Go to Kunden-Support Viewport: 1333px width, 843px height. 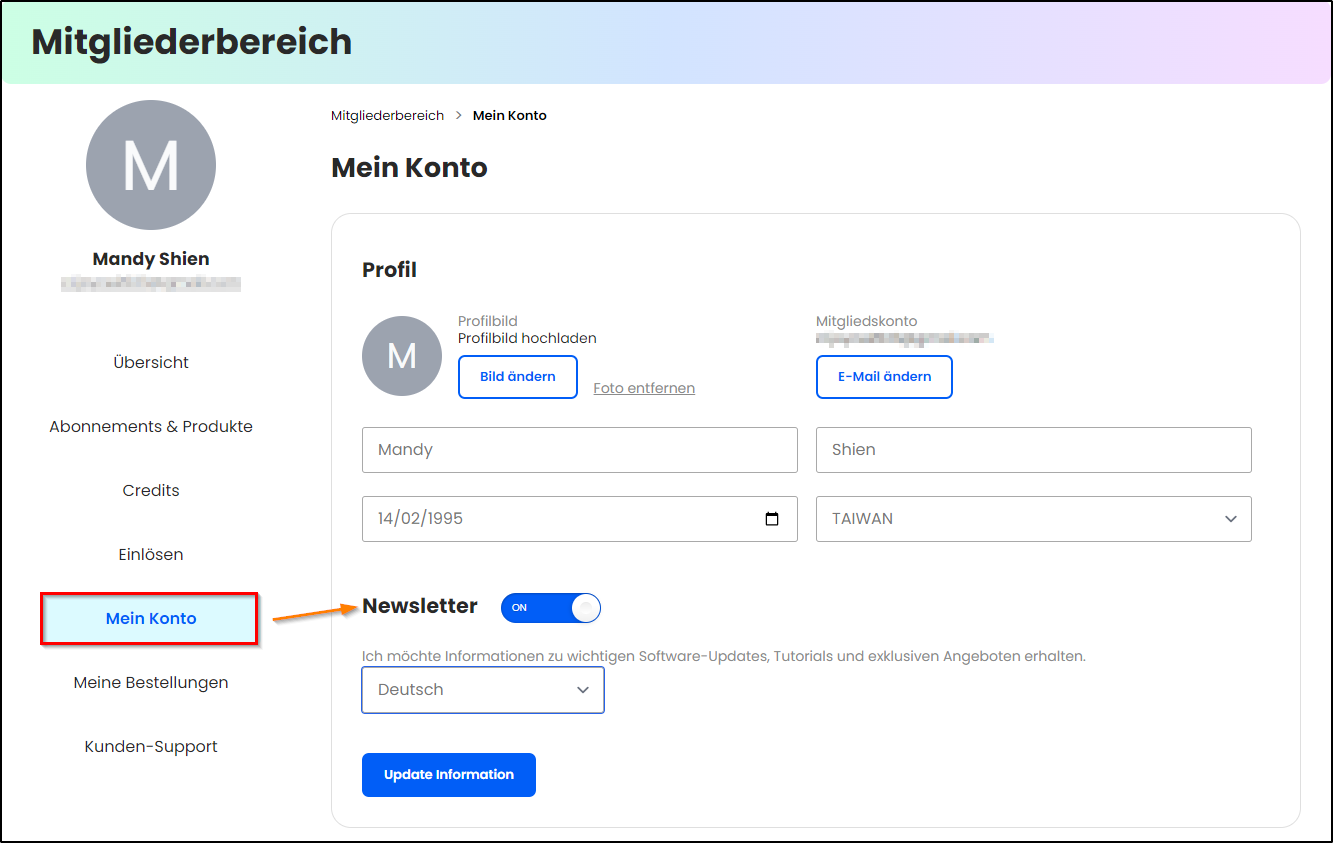tap(151, 746)
